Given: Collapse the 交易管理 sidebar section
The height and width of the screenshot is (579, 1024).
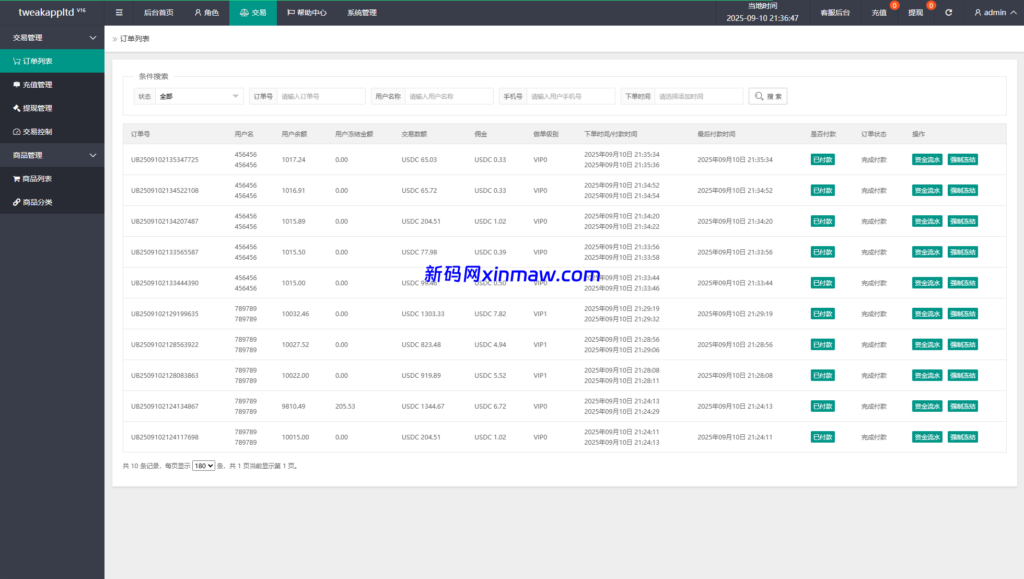Looking at the screenshot, I should coord(91,37).
